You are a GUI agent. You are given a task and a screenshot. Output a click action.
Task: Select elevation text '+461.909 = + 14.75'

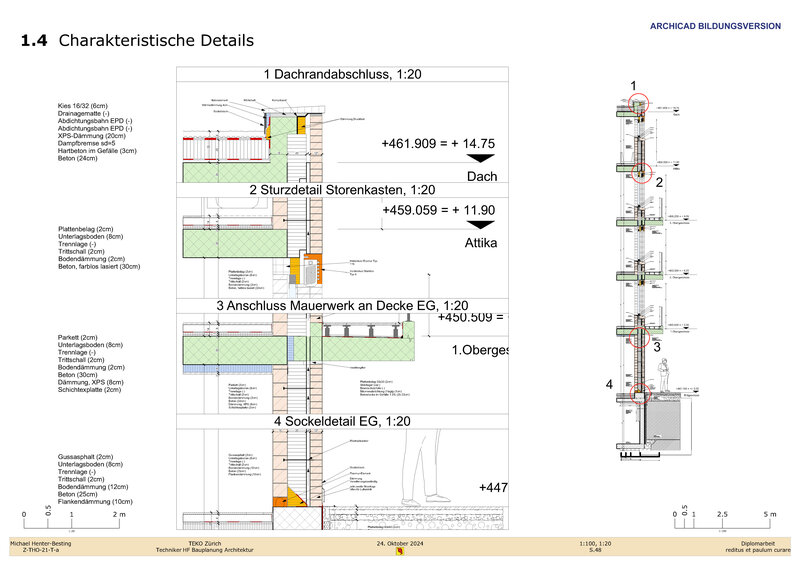[x=438, y=144]
